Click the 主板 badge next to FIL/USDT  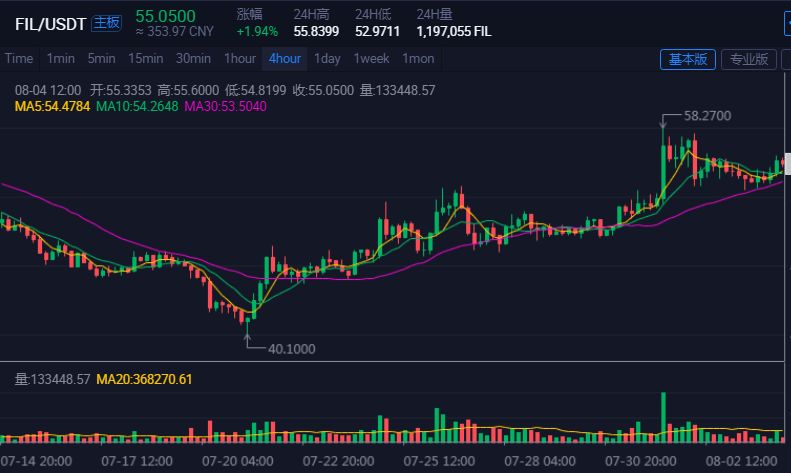(106, 22)
